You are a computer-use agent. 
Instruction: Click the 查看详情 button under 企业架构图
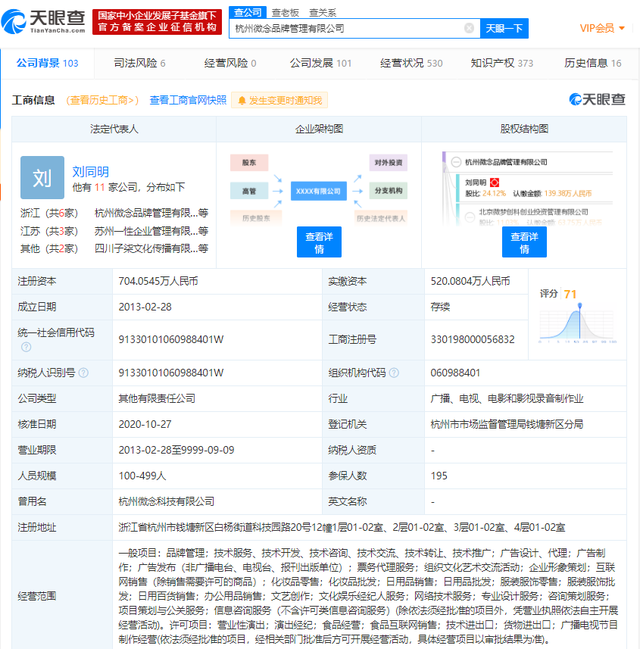319,242
